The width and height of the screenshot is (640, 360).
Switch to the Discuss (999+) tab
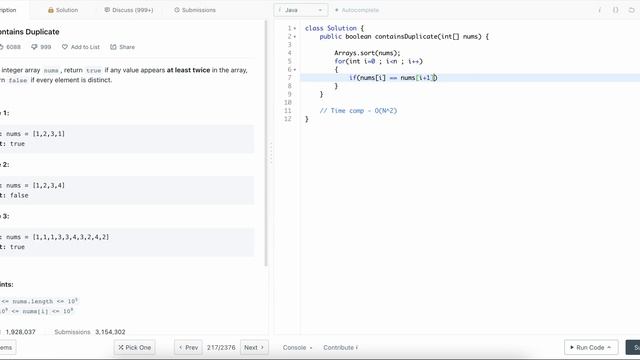(129, 10)
